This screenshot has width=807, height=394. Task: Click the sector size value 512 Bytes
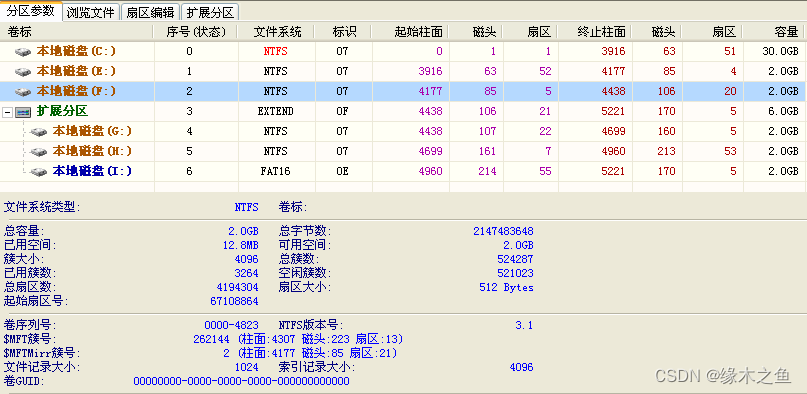point(506,287)
